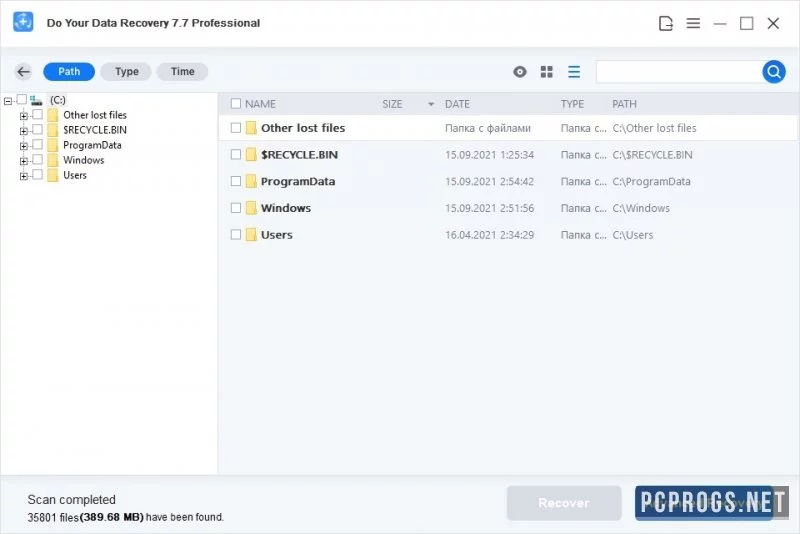Sort by SIZE column header

click(x=392, y=104)
